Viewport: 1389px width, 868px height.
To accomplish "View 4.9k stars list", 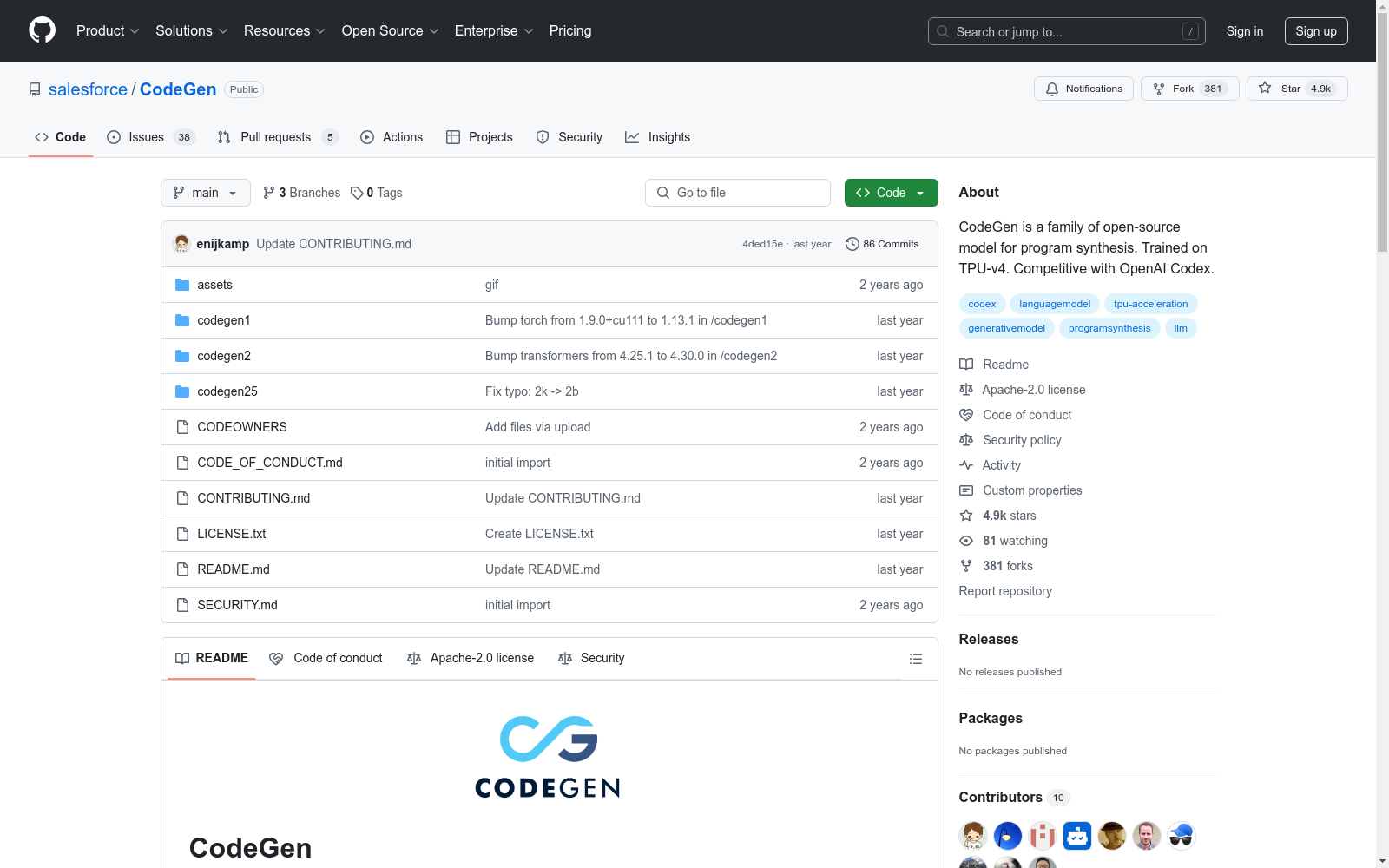I will coord(998,516).
